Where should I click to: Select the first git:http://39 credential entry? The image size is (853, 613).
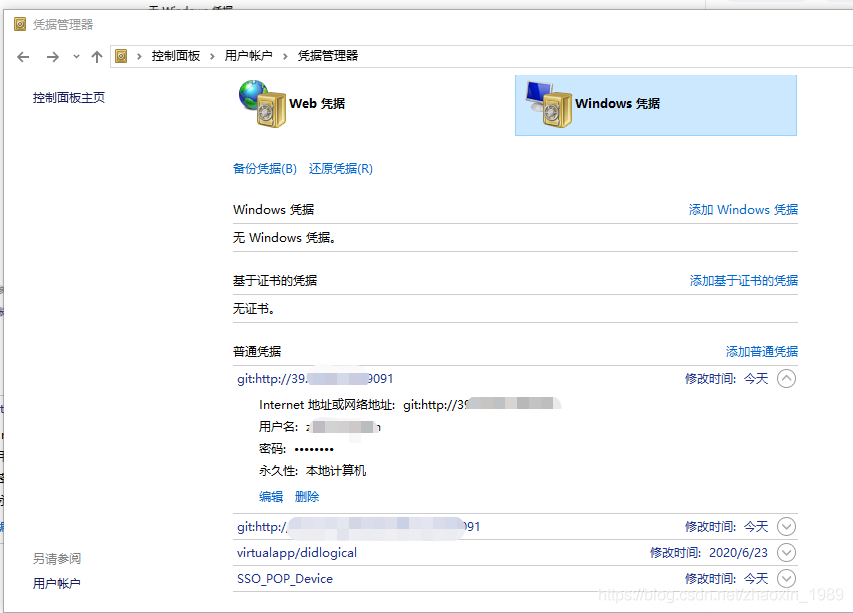[315, 379]
